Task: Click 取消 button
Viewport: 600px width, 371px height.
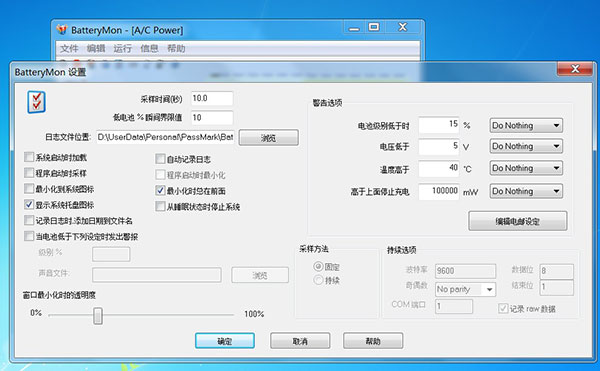Action: (x=300, y=341)
